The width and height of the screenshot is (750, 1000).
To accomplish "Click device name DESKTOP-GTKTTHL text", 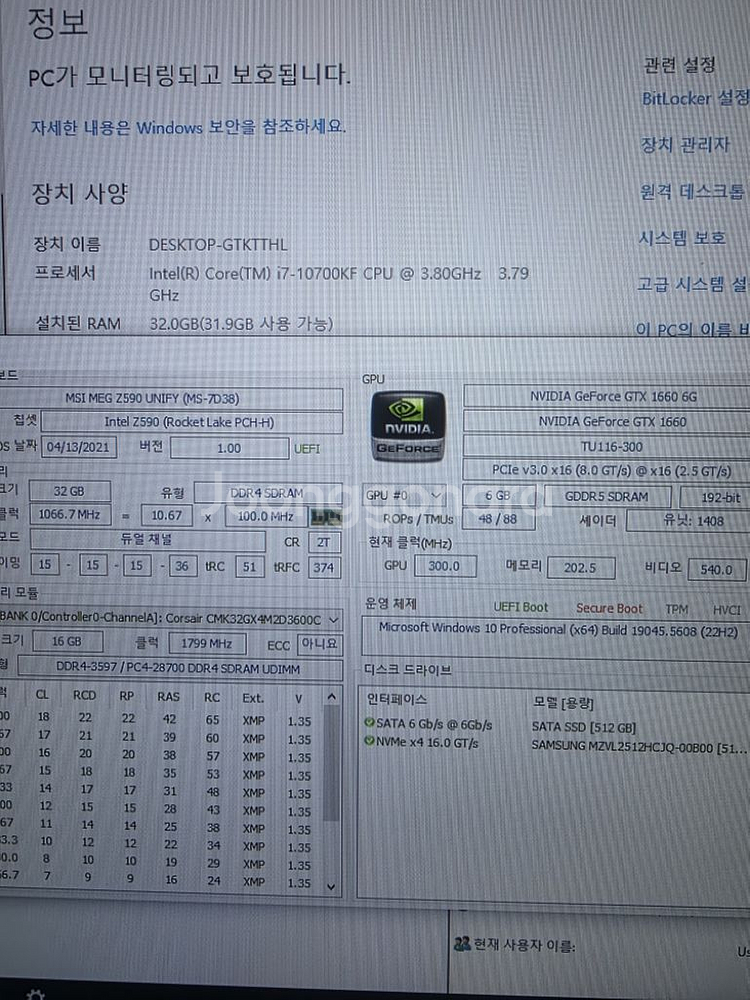I will pyautogui.click(x=218, y=244).
